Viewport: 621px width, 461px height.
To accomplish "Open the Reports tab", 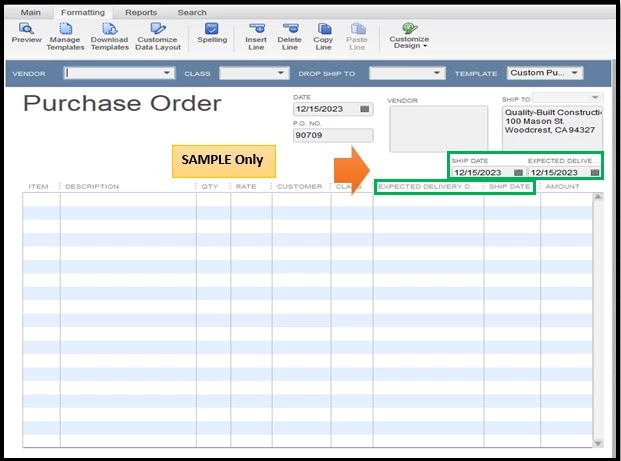I will point(141,12).
